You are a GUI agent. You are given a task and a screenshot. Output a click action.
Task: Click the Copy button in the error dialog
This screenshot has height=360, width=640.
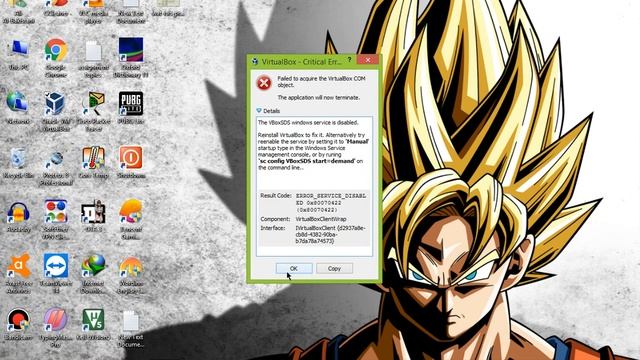pos(334,269)
